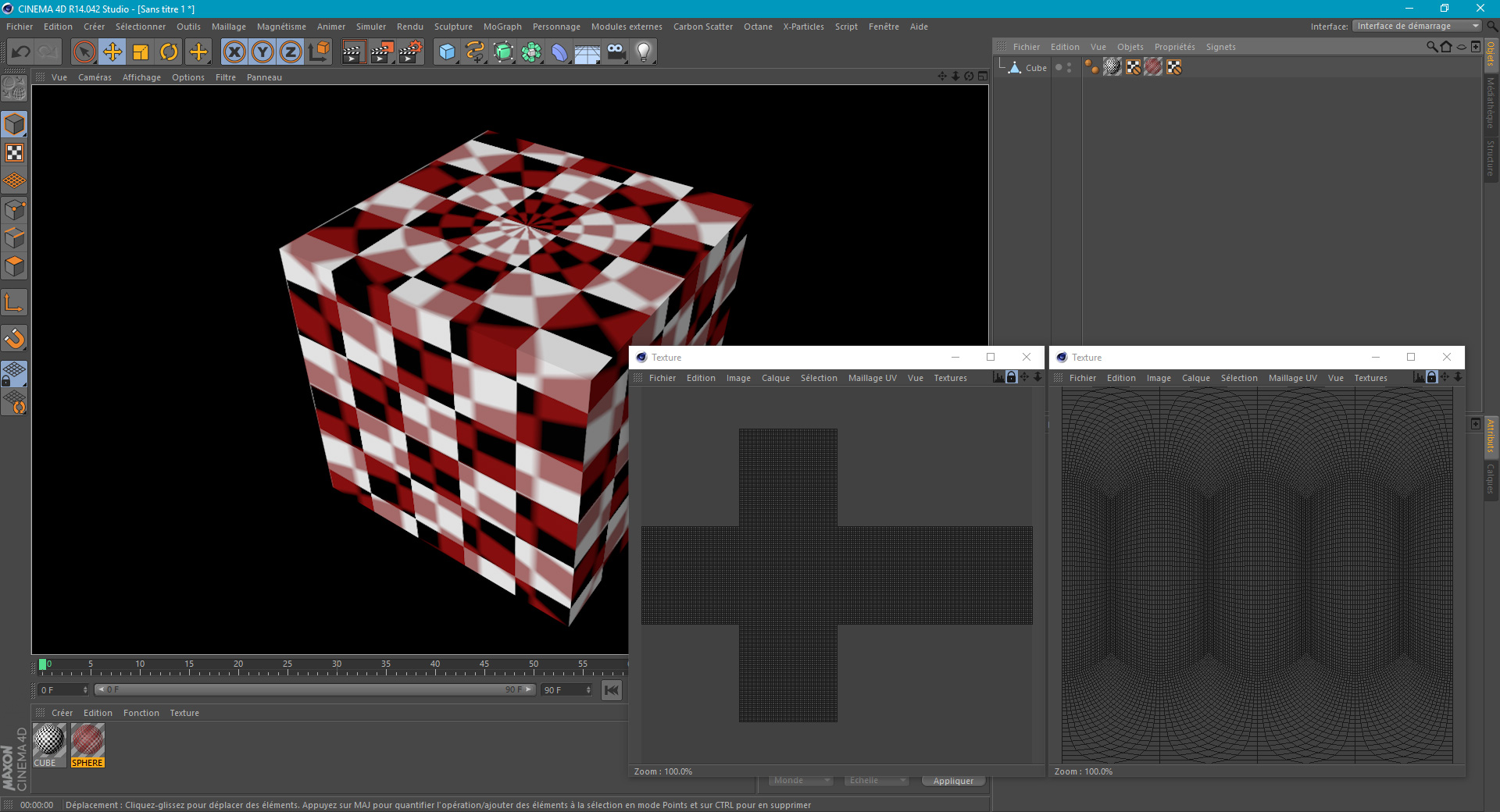Open the Affichage viewport menu
This screenshot has width=1500, height=812.
(141, 77)
